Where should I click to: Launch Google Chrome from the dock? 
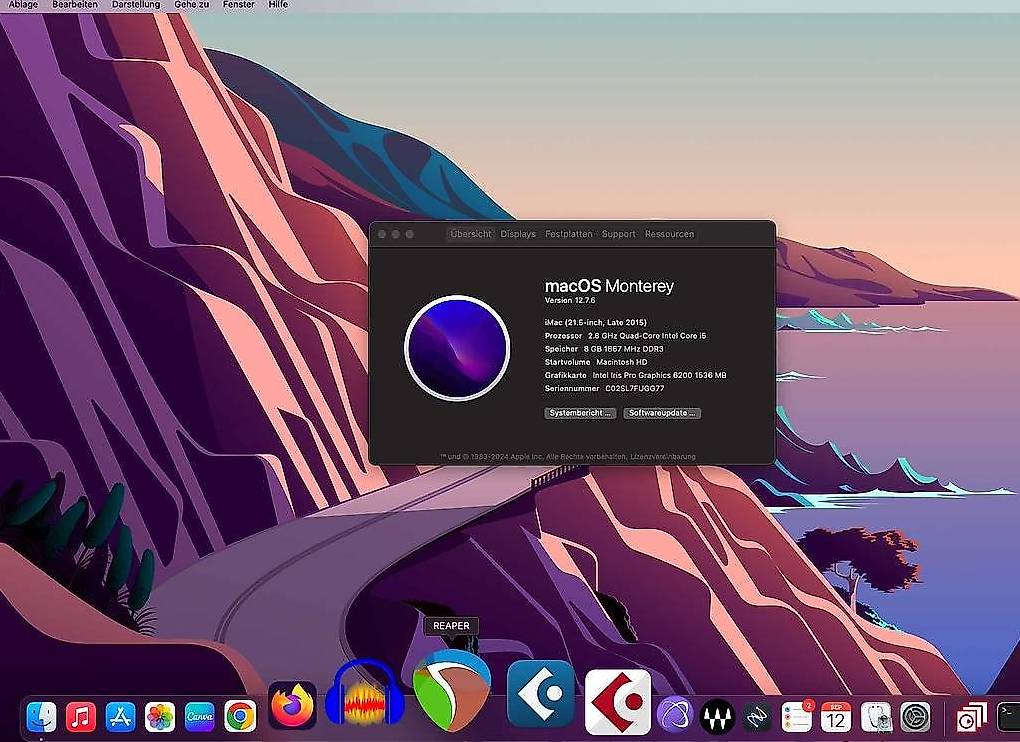pyautogui.click(x=240, y=717)
